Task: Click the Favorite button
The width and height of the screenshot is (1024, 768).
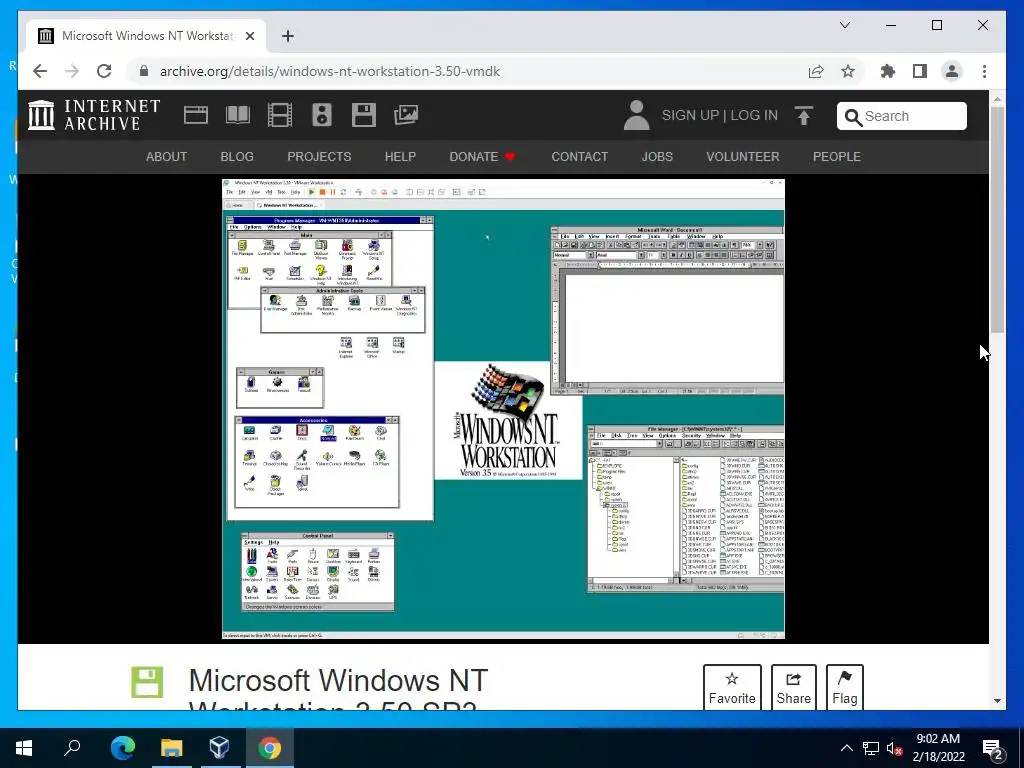Action: pos(732,687)
